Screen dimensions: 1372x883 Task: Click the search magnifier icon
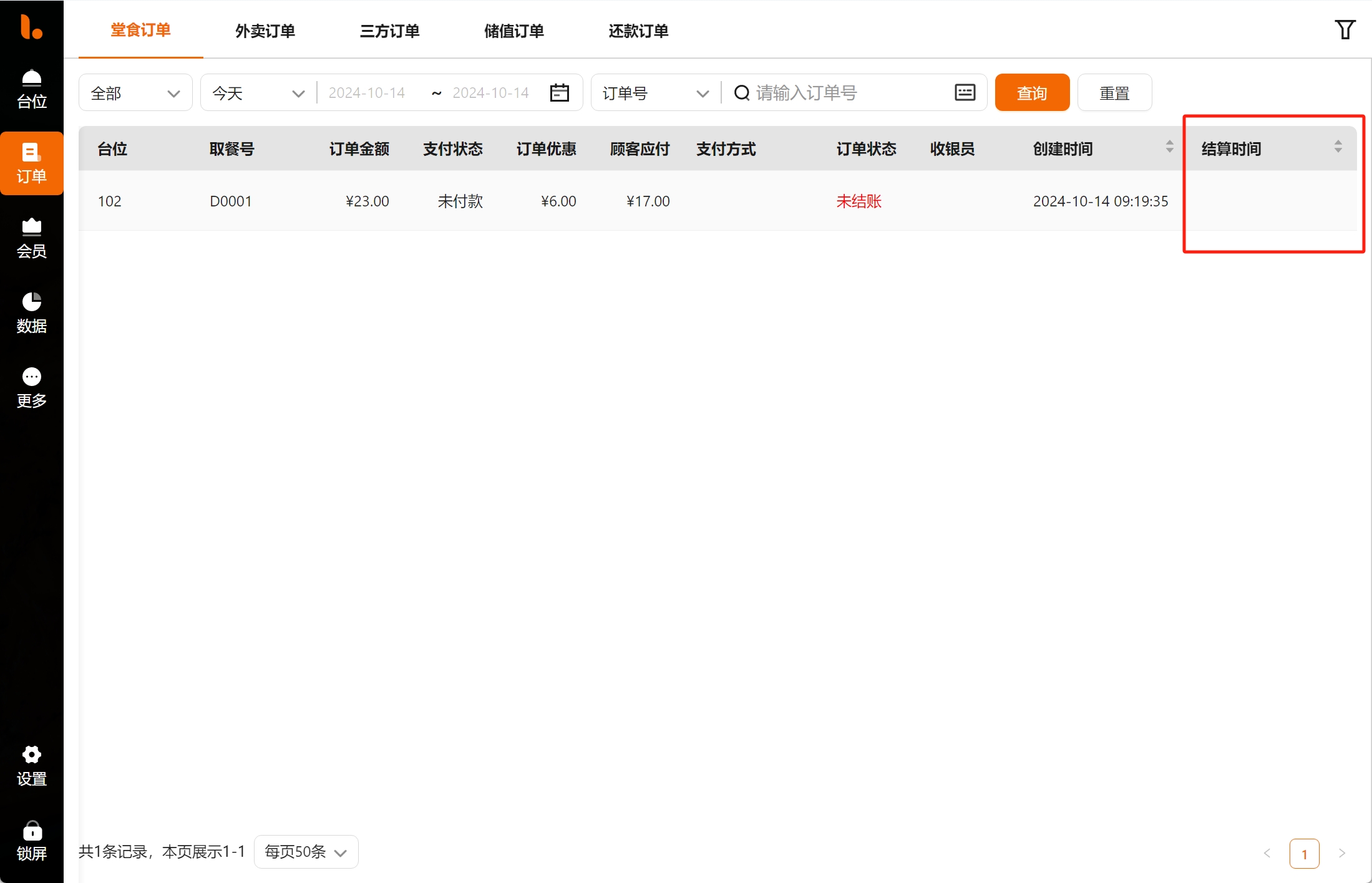point(742,93)
